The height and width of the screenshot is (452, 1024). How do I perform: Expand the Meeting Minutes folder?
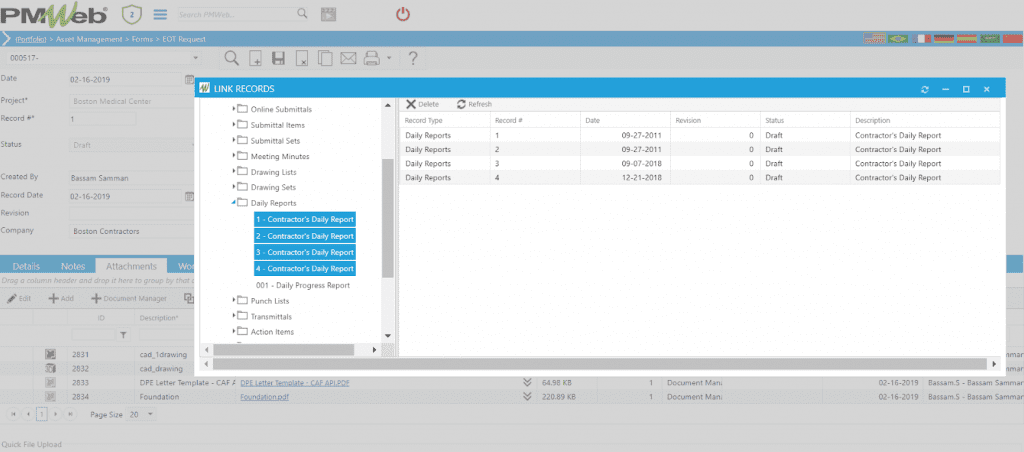click(x=235, y=156)
